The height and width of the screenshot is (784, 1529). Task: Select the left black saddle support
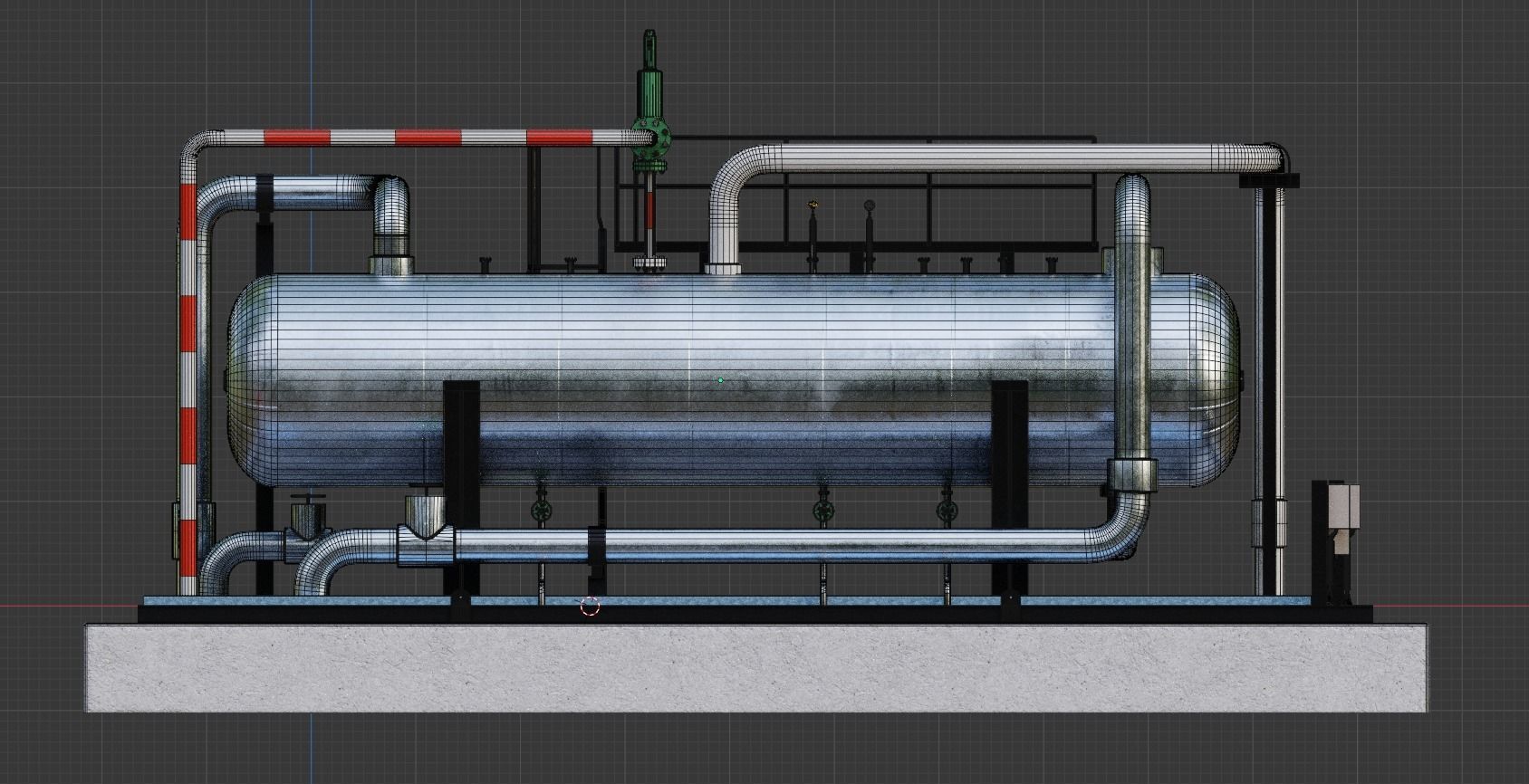pyautogui.click(x=461, y=489)
